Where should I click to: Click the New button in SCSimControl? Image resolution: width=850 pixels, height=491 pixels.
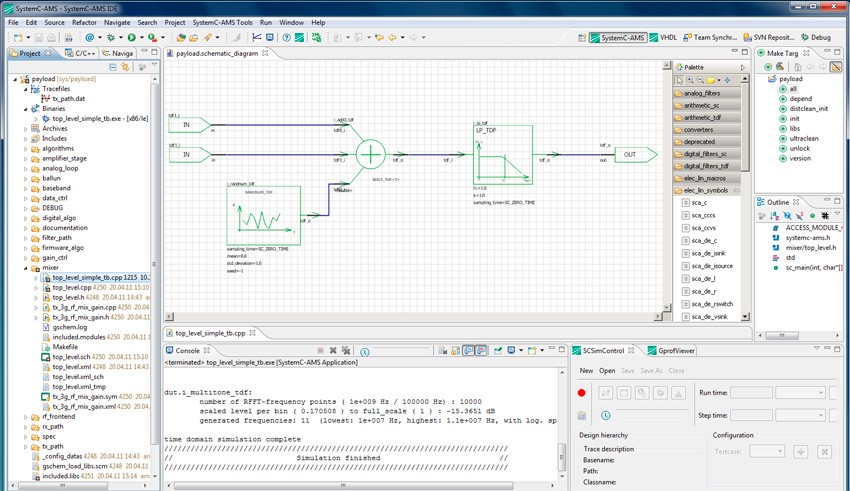pyautogui.click(x=586, y=370)
